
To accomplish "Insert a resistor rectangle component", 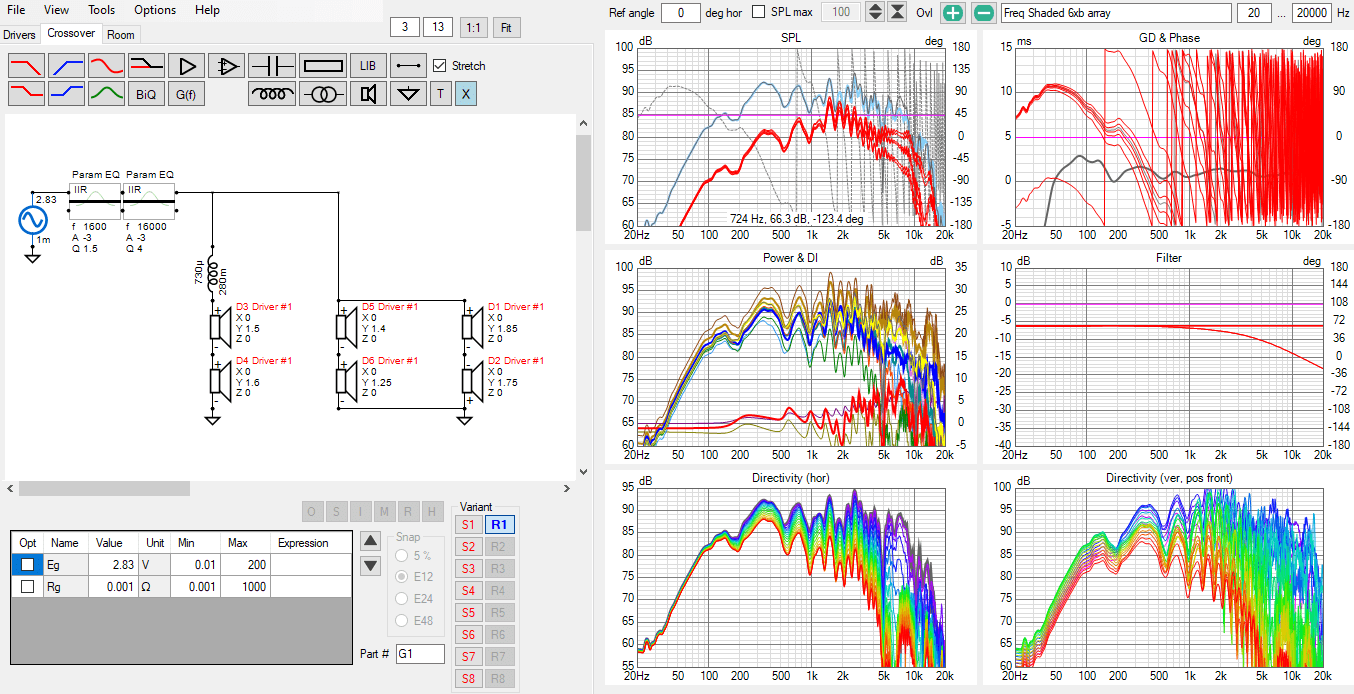I will [322, 66].
